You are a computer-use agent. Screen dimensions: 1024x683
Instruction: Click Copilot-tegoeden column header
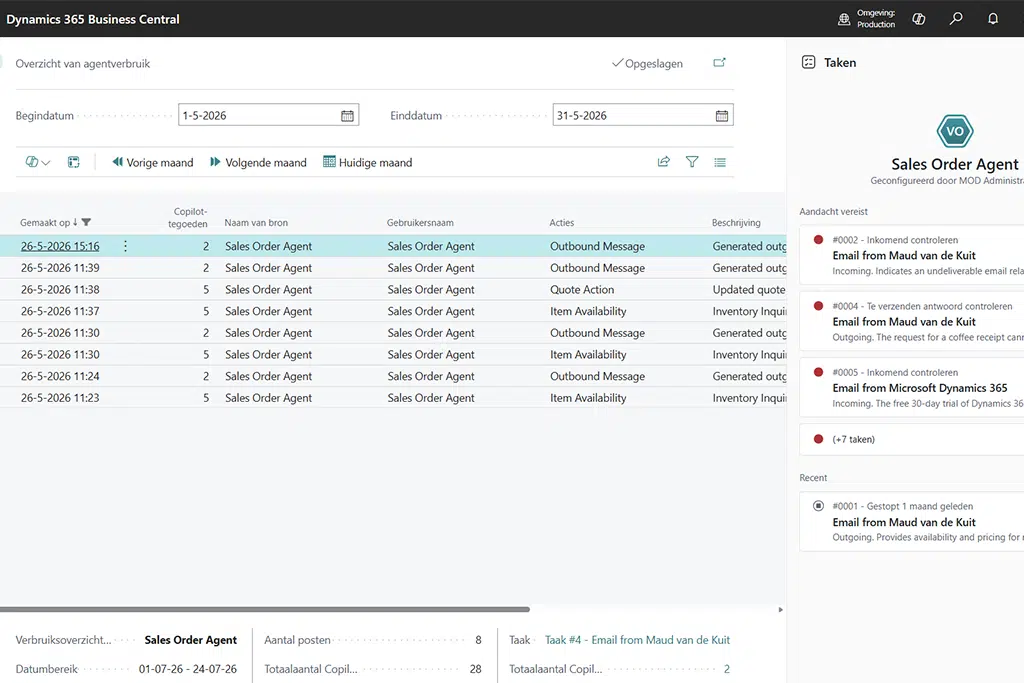pyautogui.click(x=187, y=217)
